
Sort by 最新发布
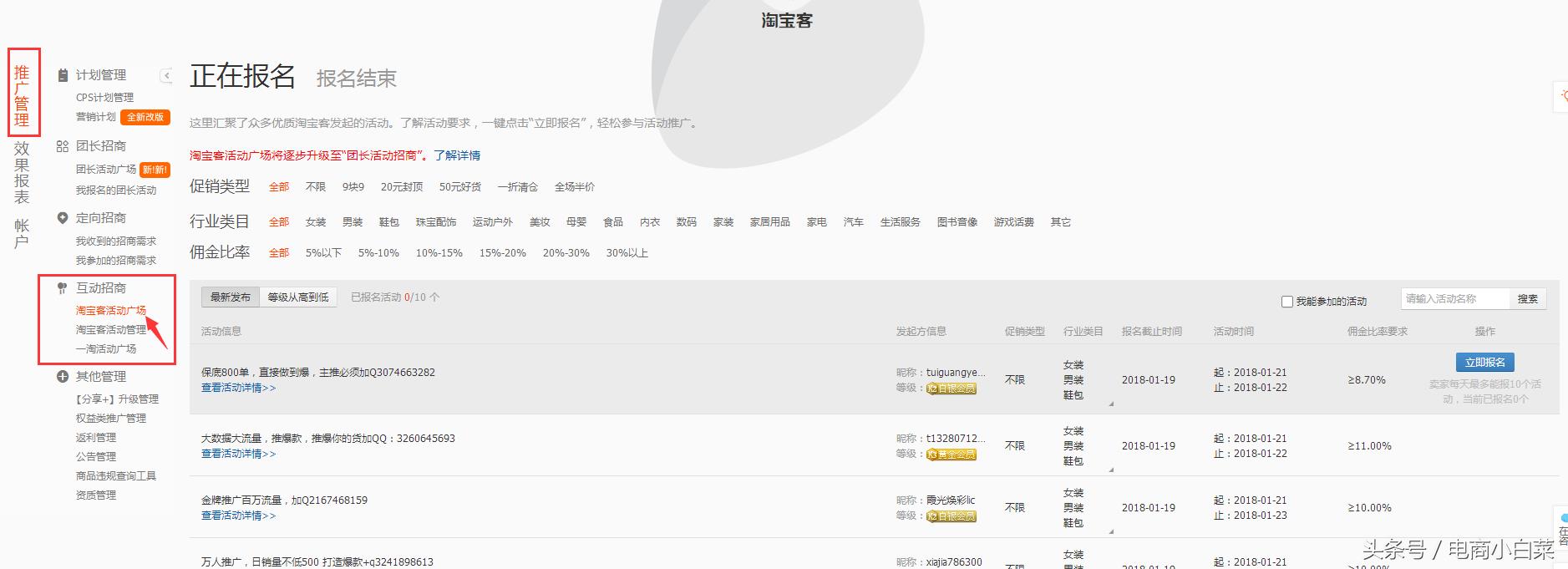231,297
